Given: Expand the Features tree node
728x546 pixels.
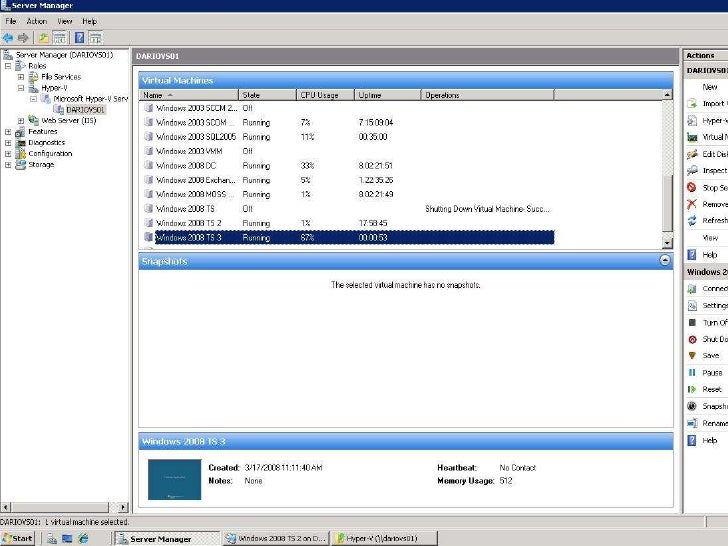Looking at the screenshot, I should (8, 132).
